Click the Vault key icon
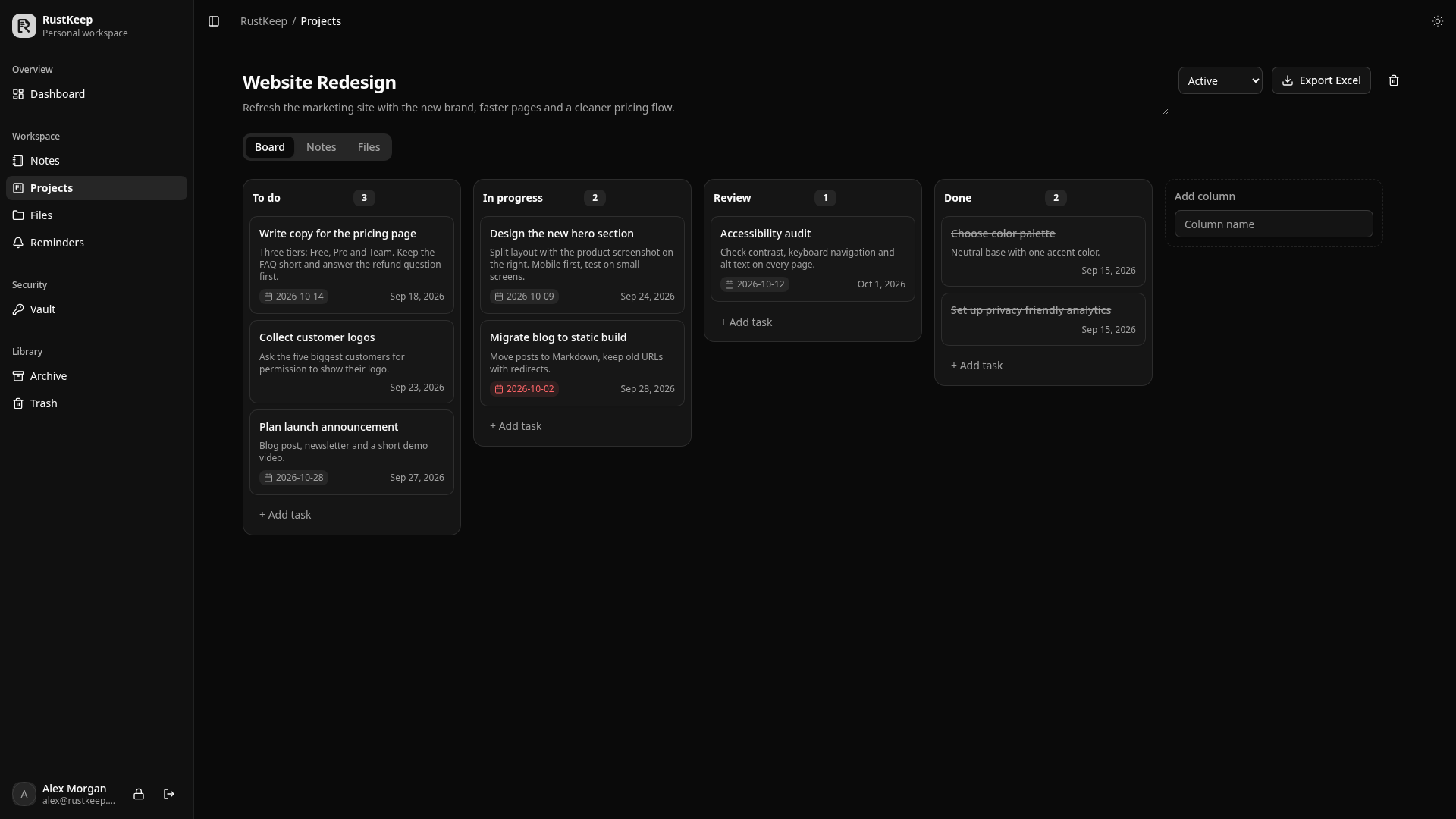 coord(18,309)
